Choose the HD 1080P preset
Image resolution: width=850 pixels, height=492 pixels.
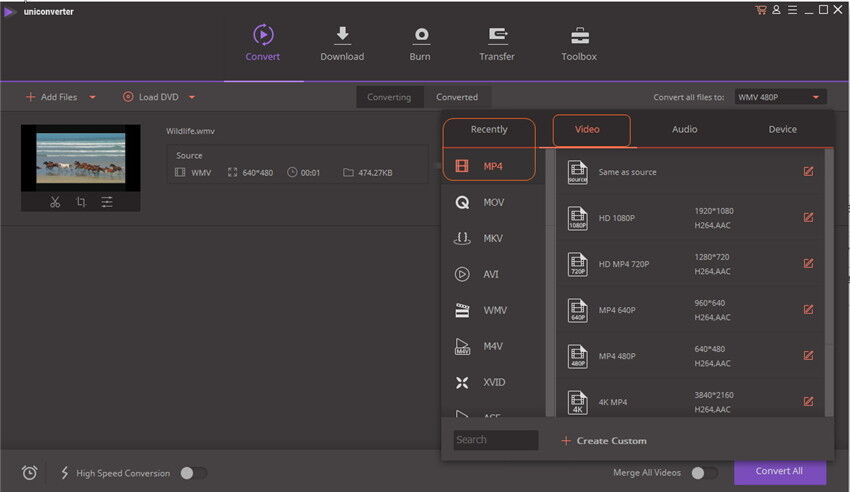click(x=690, y=218)
